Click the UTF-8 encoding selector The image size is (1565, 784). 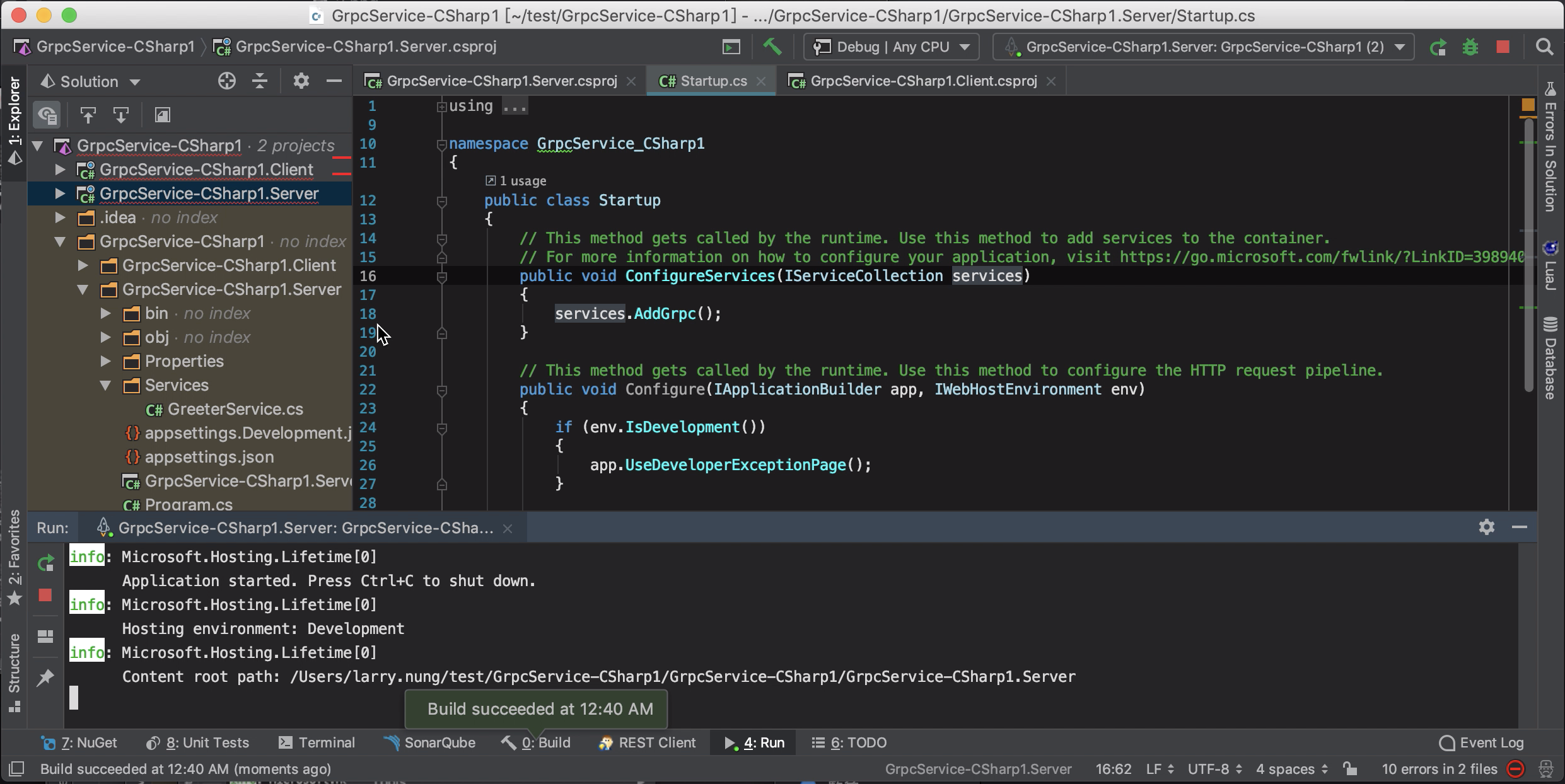1214,769
